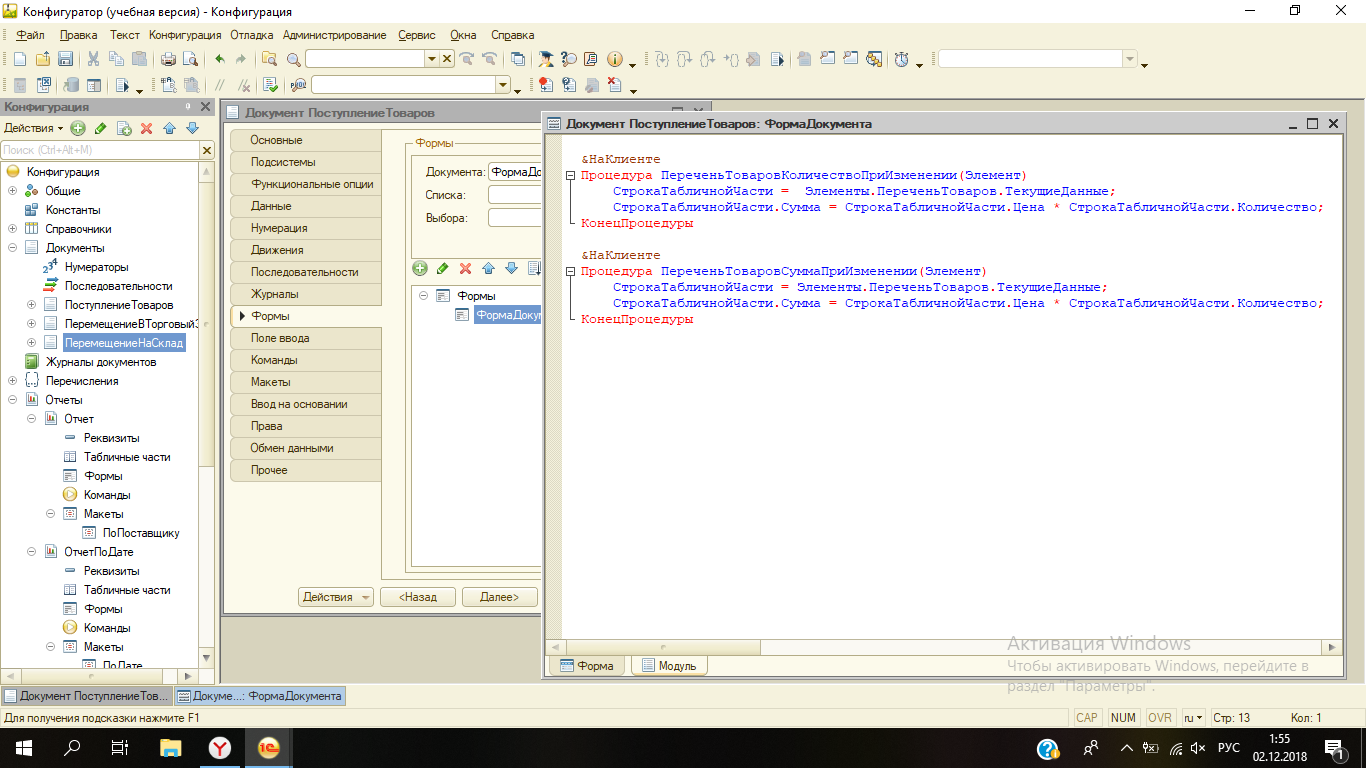The width and height of the screenshot is (1366, 768).
Task: Open Task View from the taskbar
Action: 120,747
